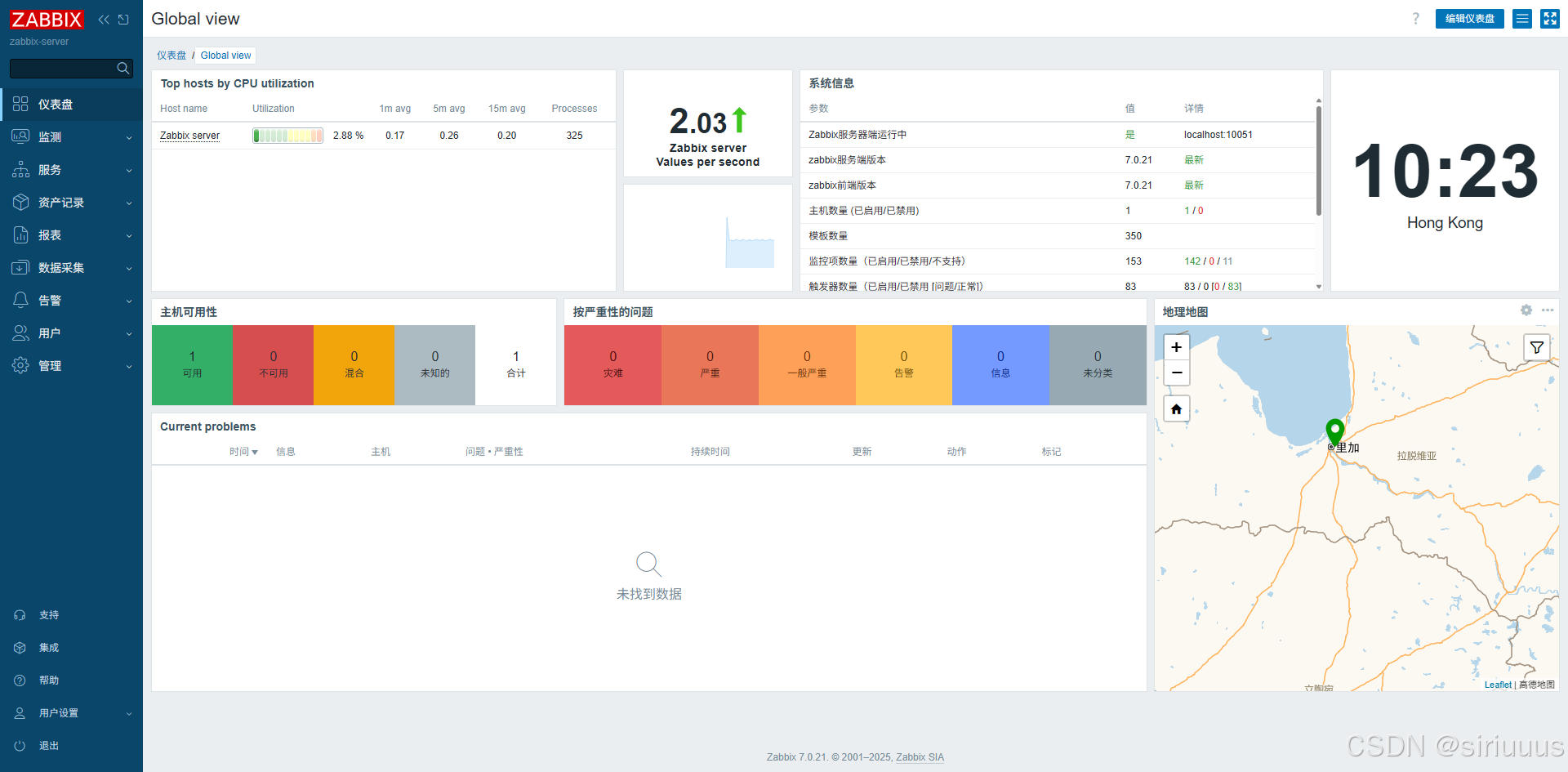Expand the 数据采集 menu chevron

pyautogui.click(x=129, y=269)
